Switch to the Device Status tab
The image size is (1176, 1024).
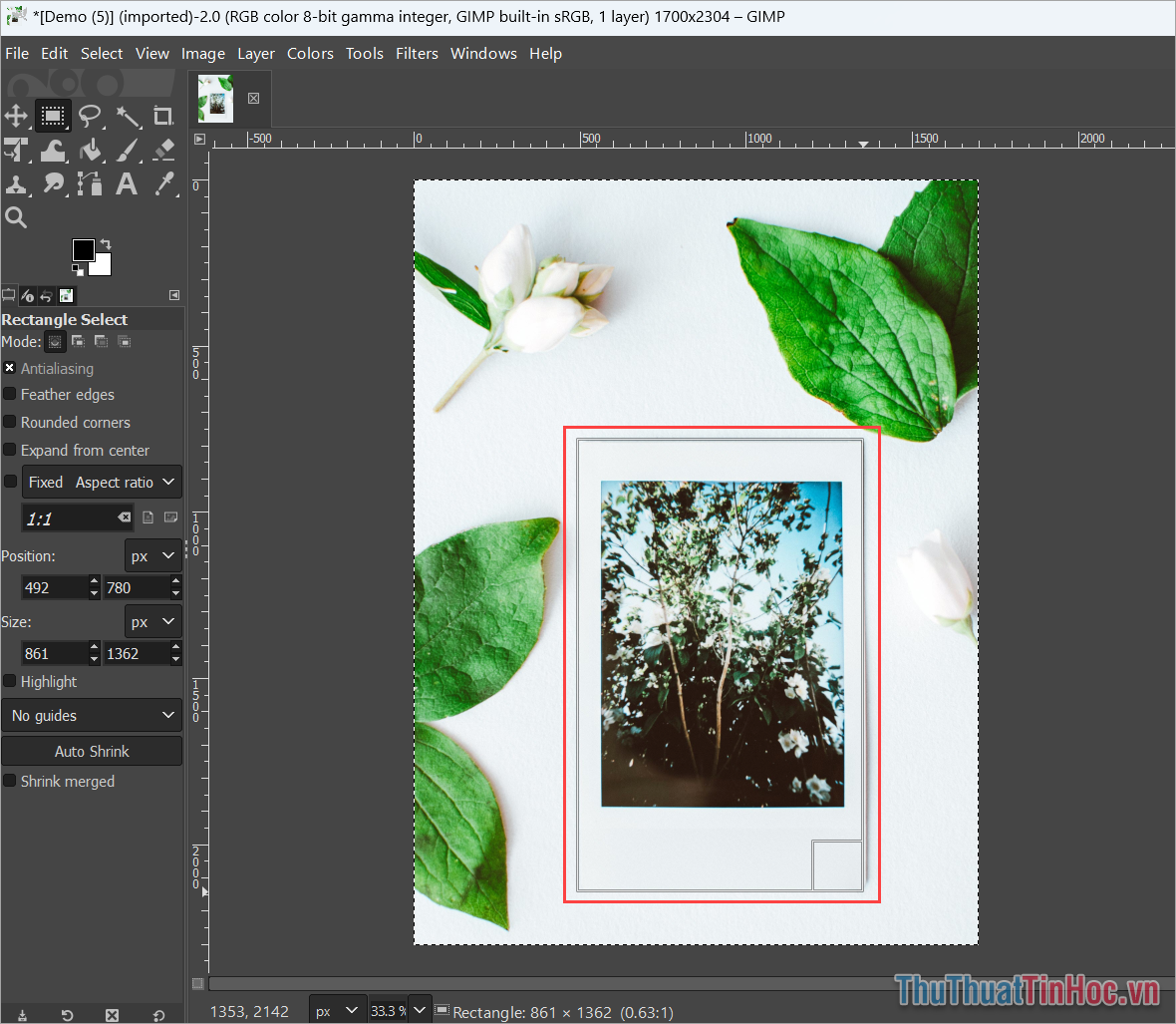[x=28, y=295]
